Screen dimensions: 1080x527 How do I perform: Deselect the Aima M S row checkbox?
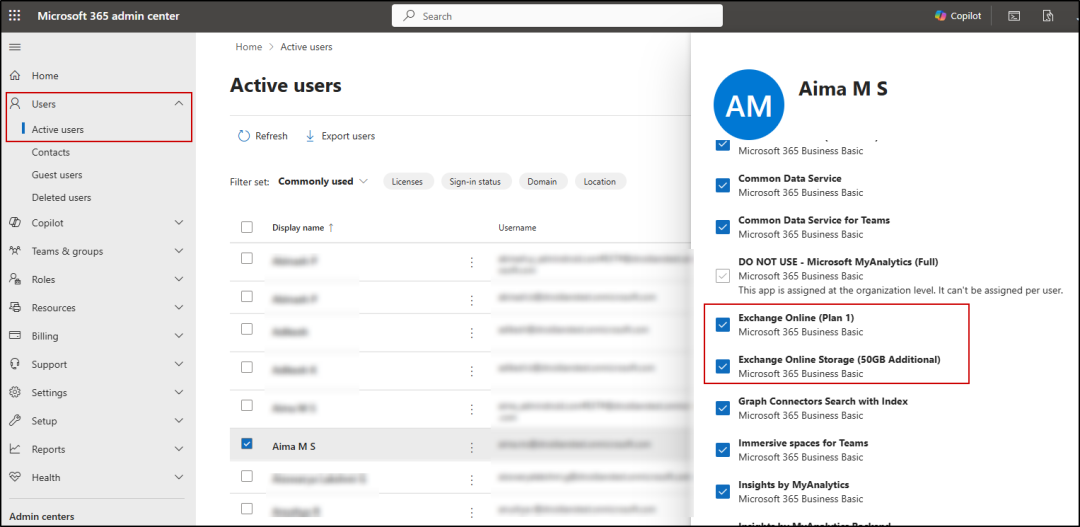[x=247, y=444]
